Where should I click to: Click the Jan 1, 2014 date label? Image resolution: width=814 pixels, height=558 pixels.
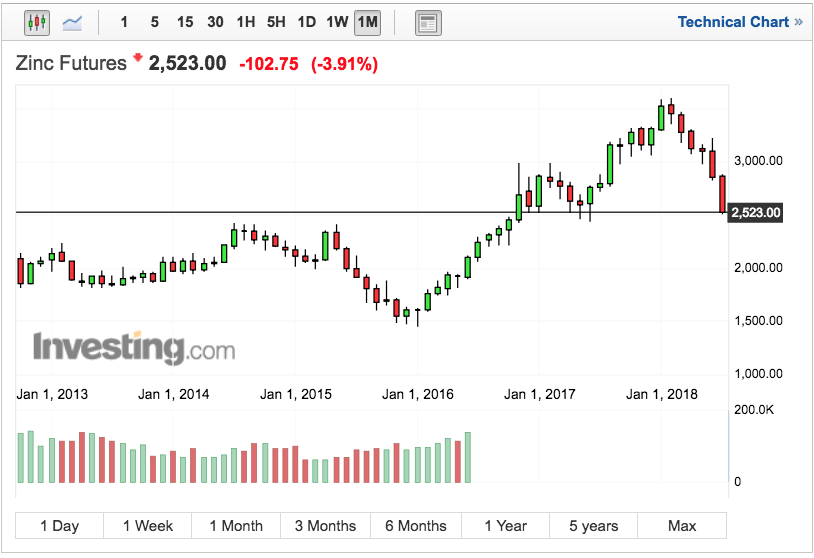173,394
